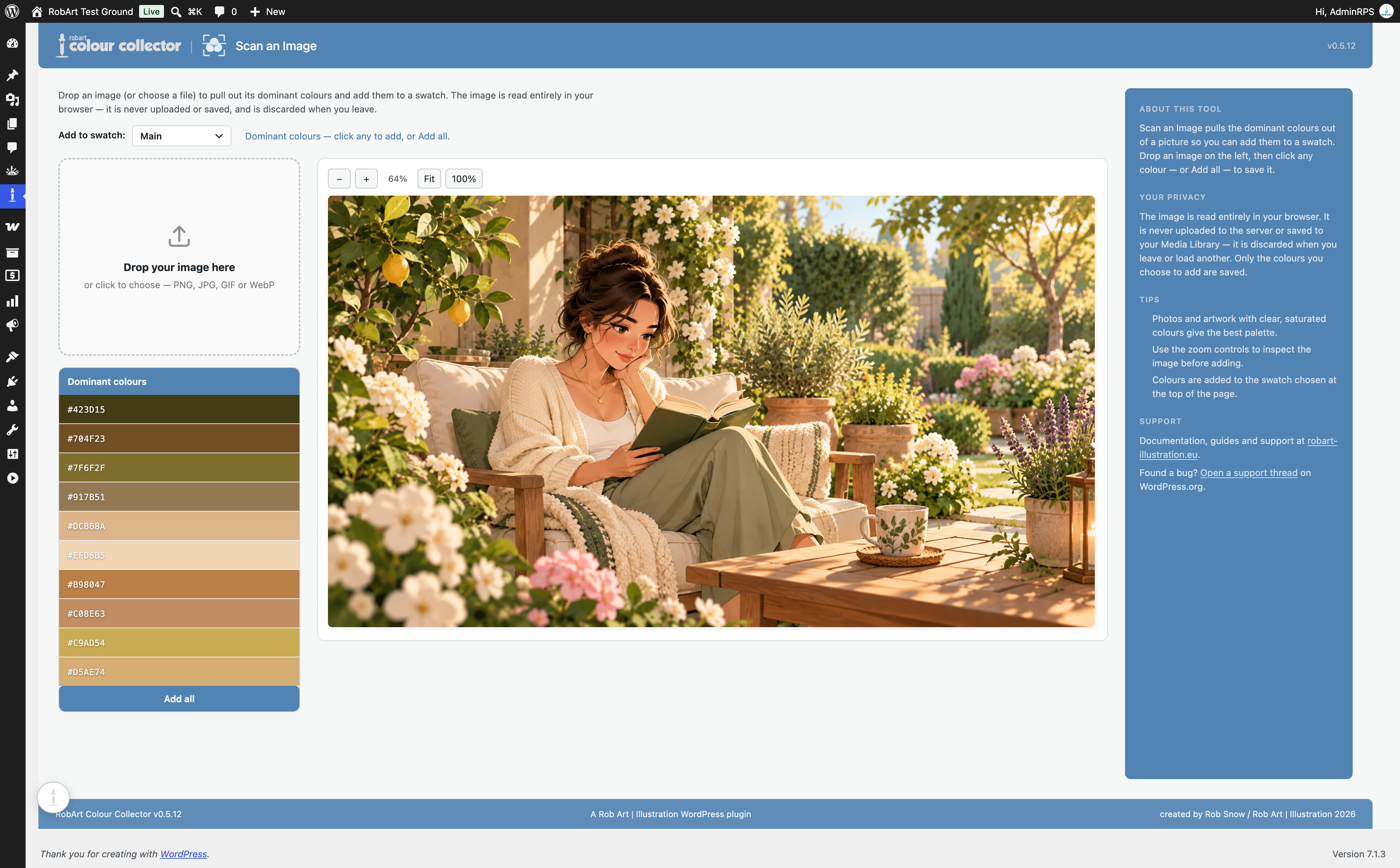
Task: Open Comments speech-bubble sidebar icon
Action: [x=12, y=148]
